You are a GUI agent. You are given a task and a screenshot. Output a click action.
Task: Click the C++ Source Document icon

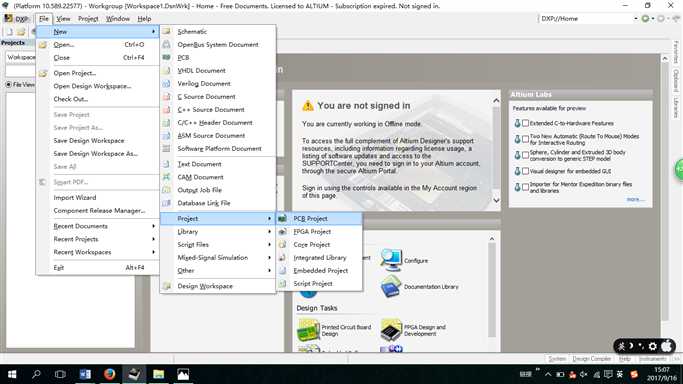pos(166,110)
